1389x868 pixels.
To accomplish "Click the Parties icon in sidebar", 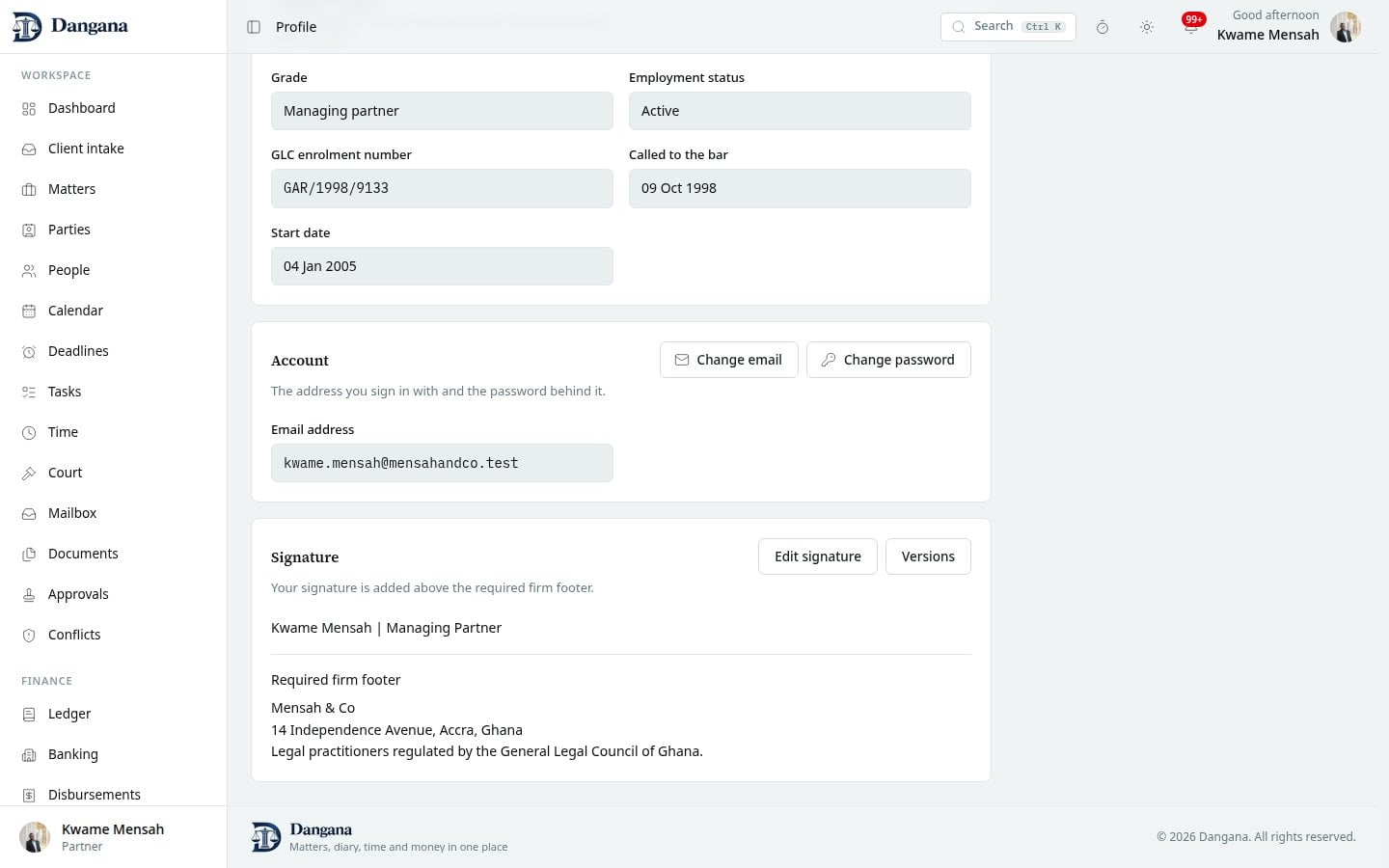I will (x=29, y=231).
